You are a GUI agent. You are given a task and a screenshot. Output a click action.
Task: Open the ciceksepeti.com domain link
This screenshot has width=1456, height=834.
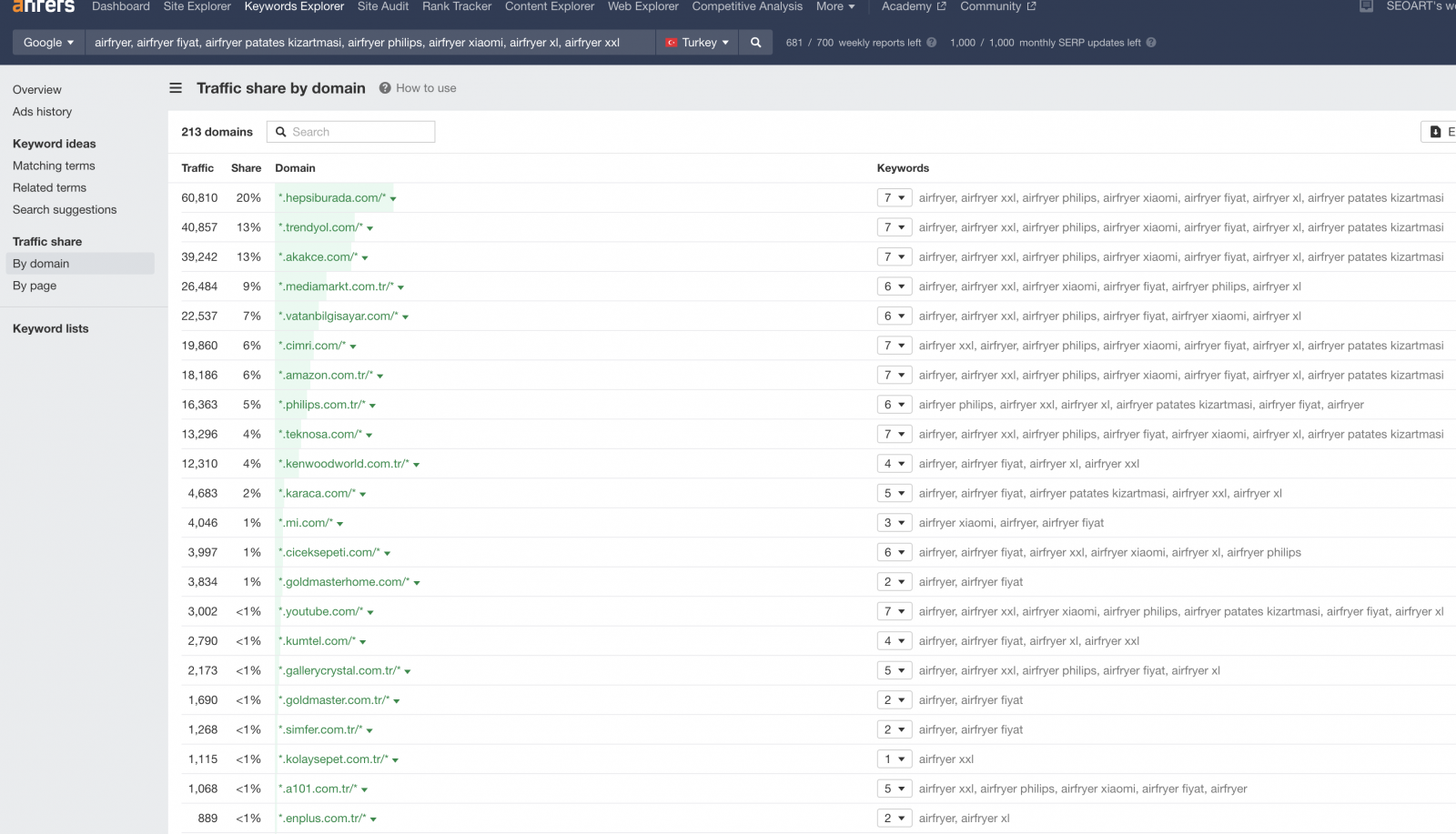(x=329, y=553)
